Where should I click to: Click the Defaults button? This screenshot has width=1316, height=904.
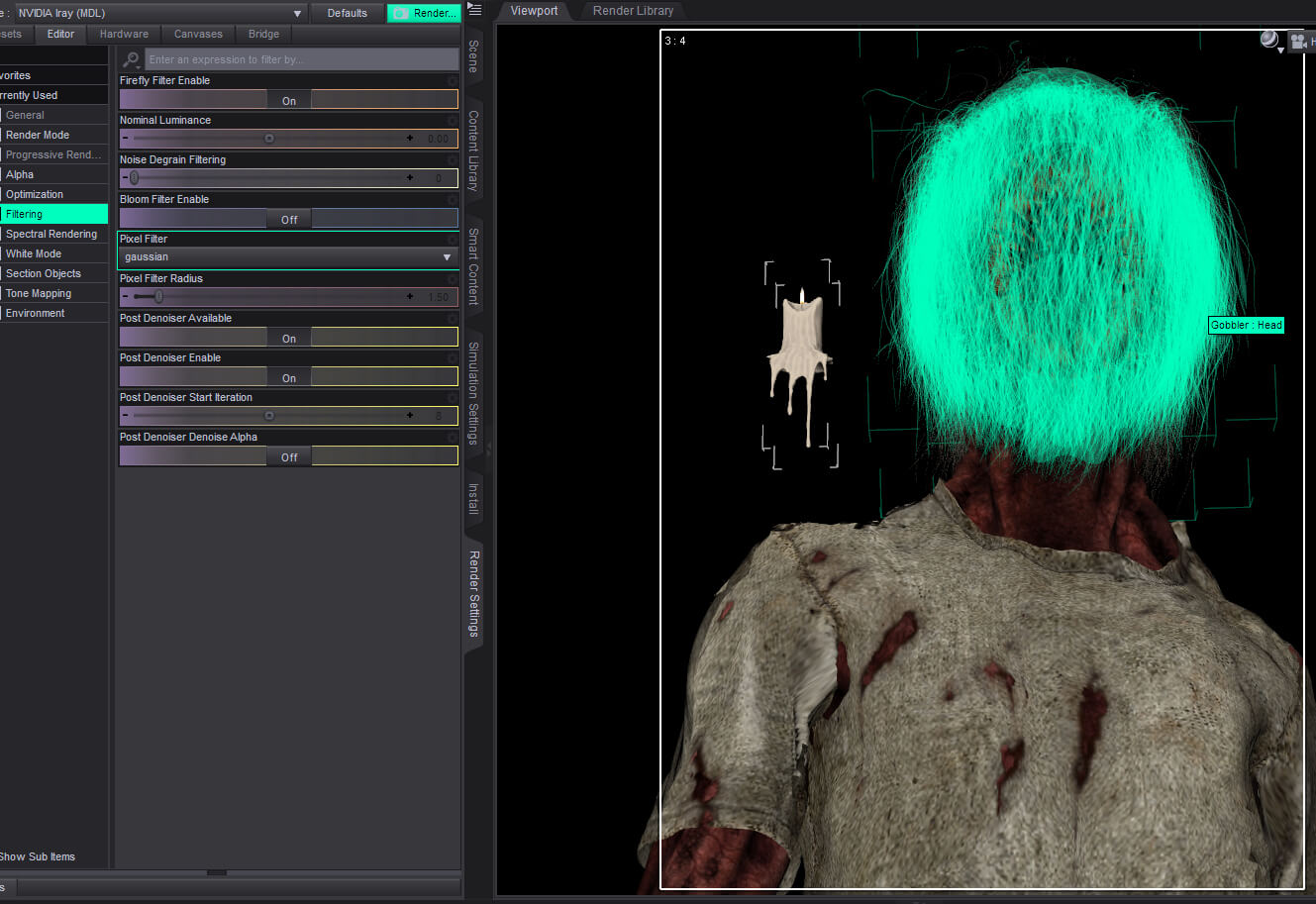pyautogui.click(x=348, y=13)
